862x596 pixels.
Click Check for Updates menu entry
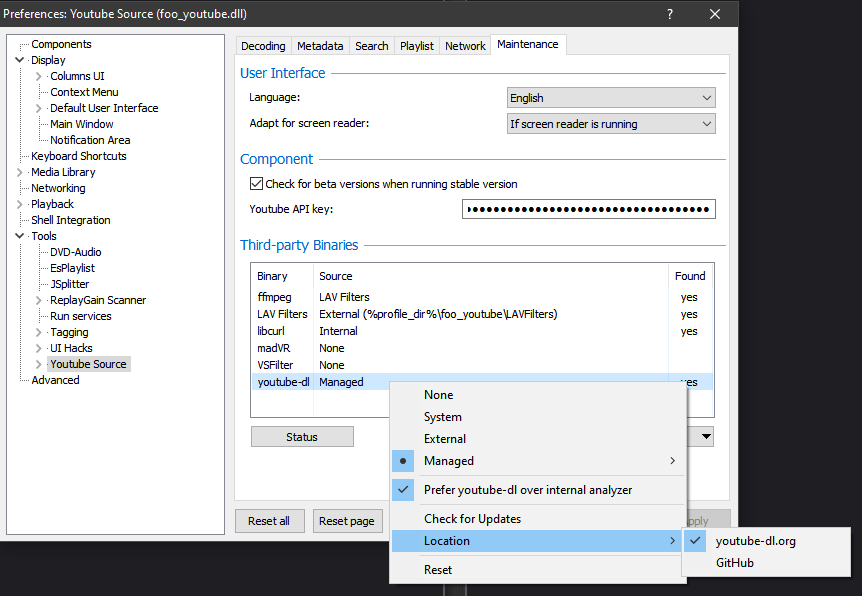(472, 519)
